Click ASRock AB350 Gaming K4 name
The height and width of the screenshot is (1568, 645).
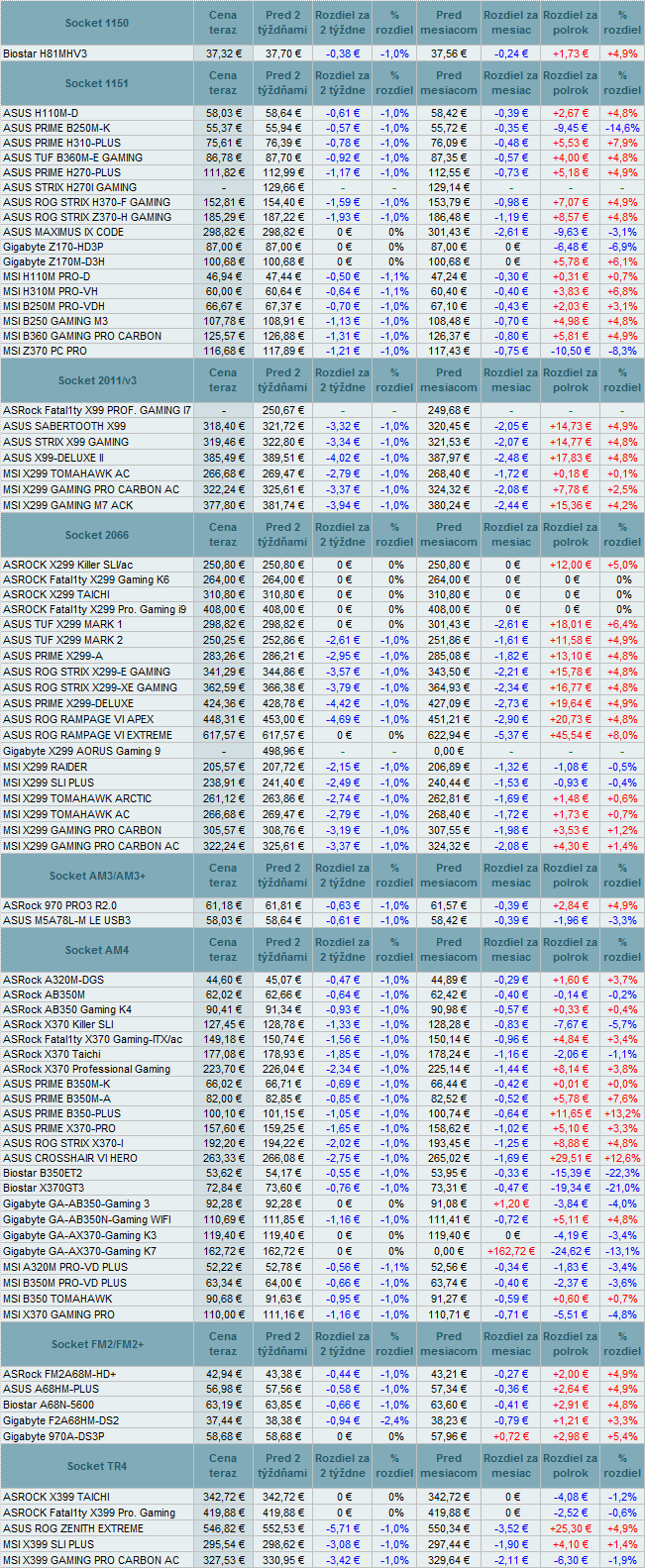pos(67,1009)
